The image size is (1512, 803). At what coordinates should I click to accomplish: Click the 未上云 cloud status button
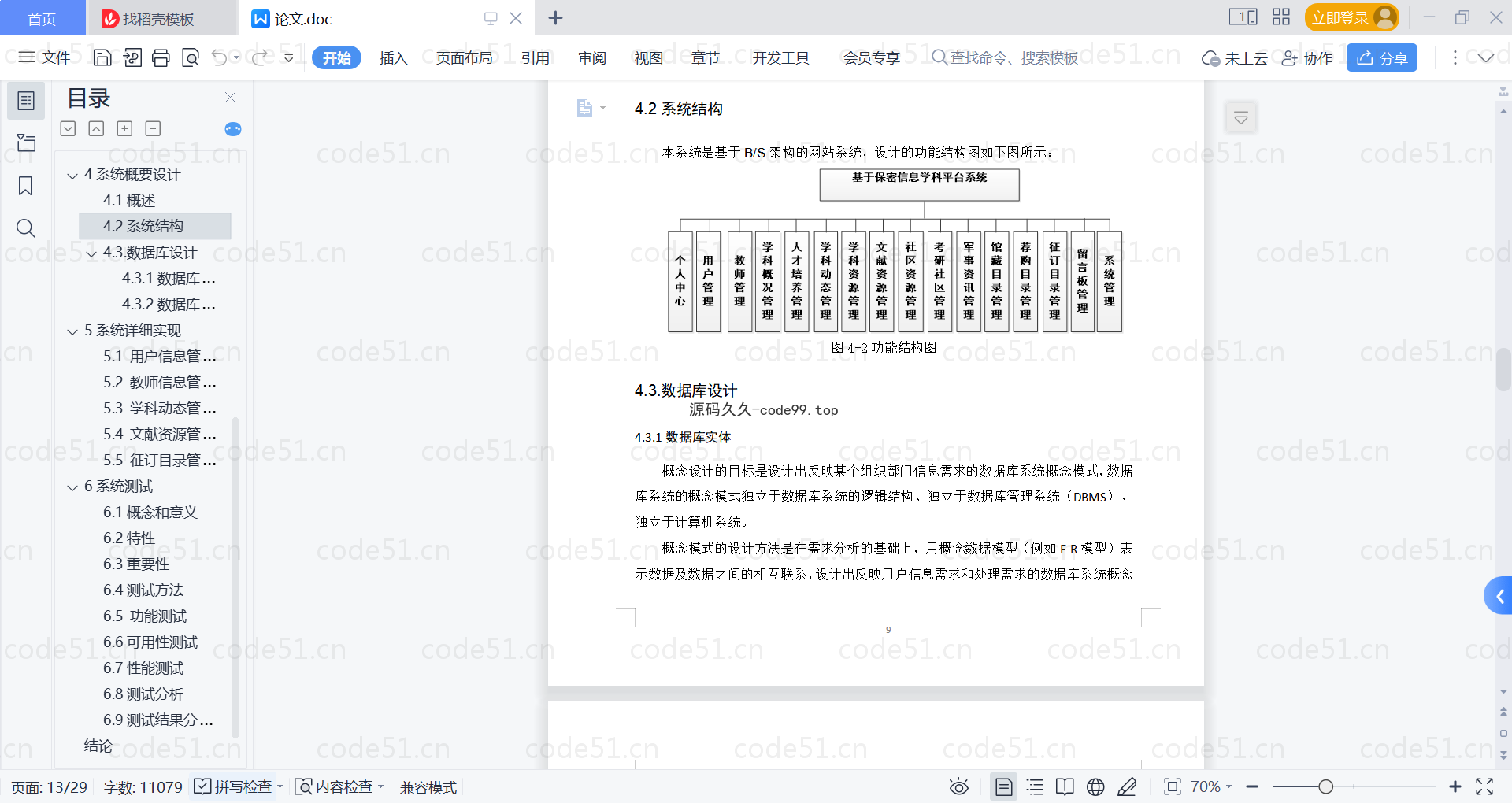click(1234, 57)
